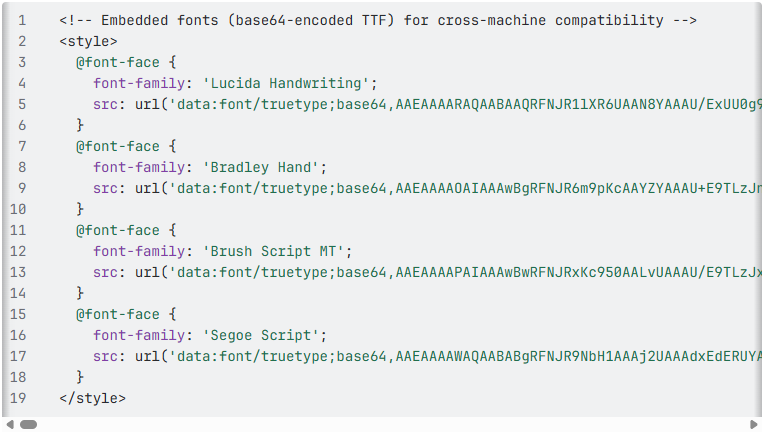This screenshot has width=766, height=432.
Task: Click line number 19 in the gutter
Action: (x=18, y=398)
